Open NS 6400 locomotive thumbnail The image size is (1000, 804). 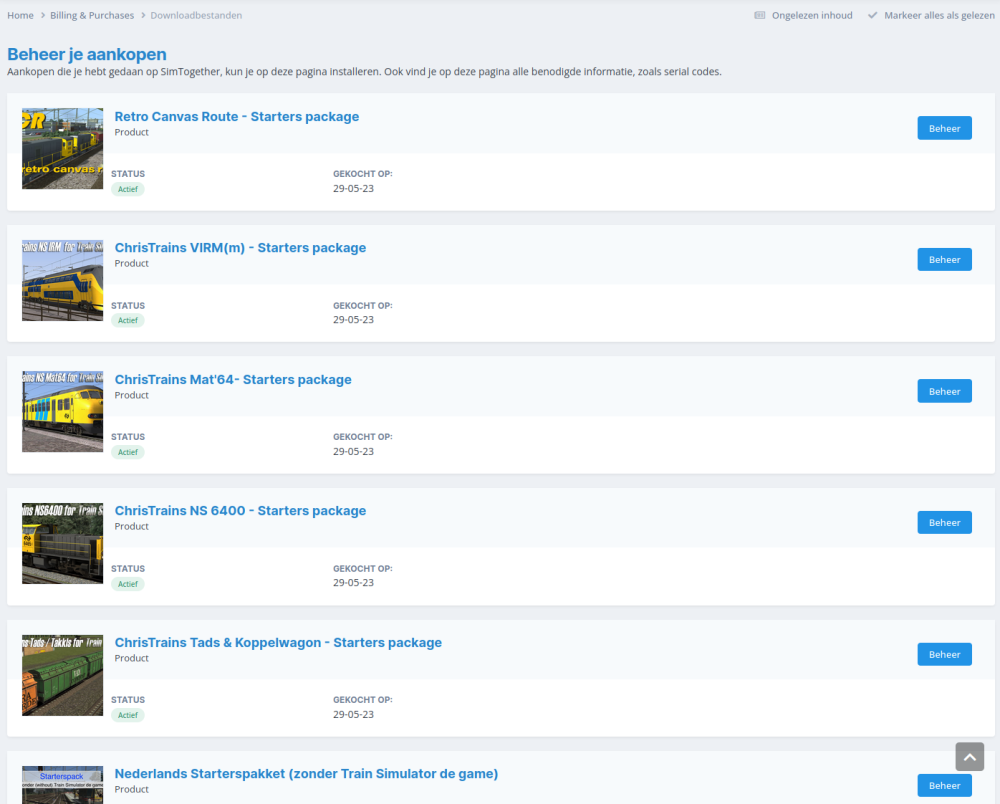click(62, 543)
